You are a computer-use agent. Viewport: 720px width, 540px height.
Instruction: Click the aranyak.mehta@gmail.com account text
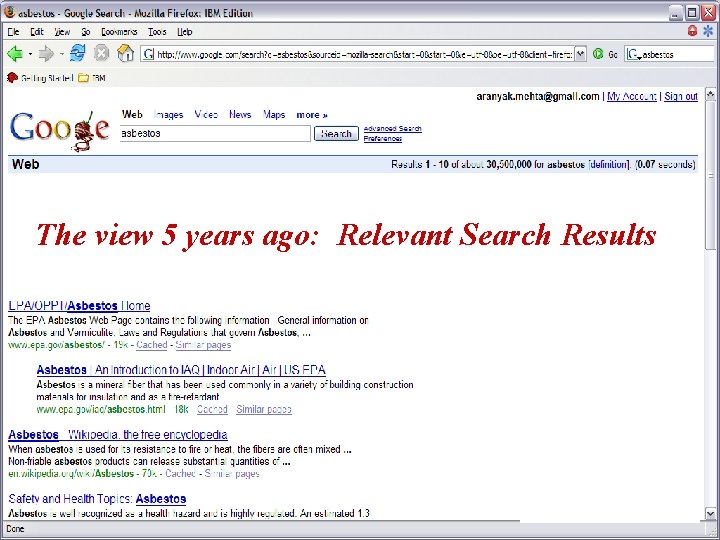(x=538, y=96)
